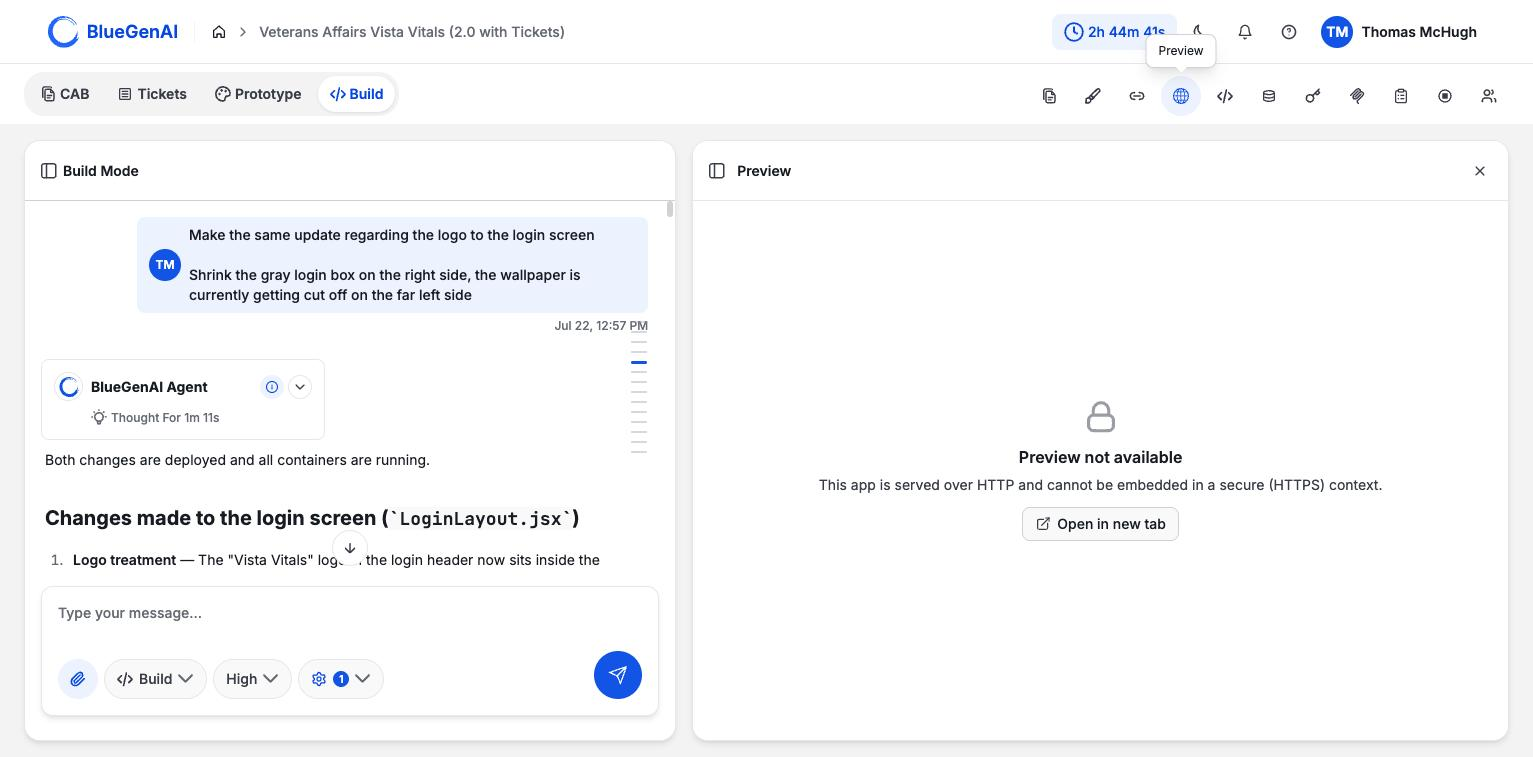Click the BlueGenAI Agent spinner logo
The height and width of the screenshot is (757, 1533).
(x=69, y=387)
